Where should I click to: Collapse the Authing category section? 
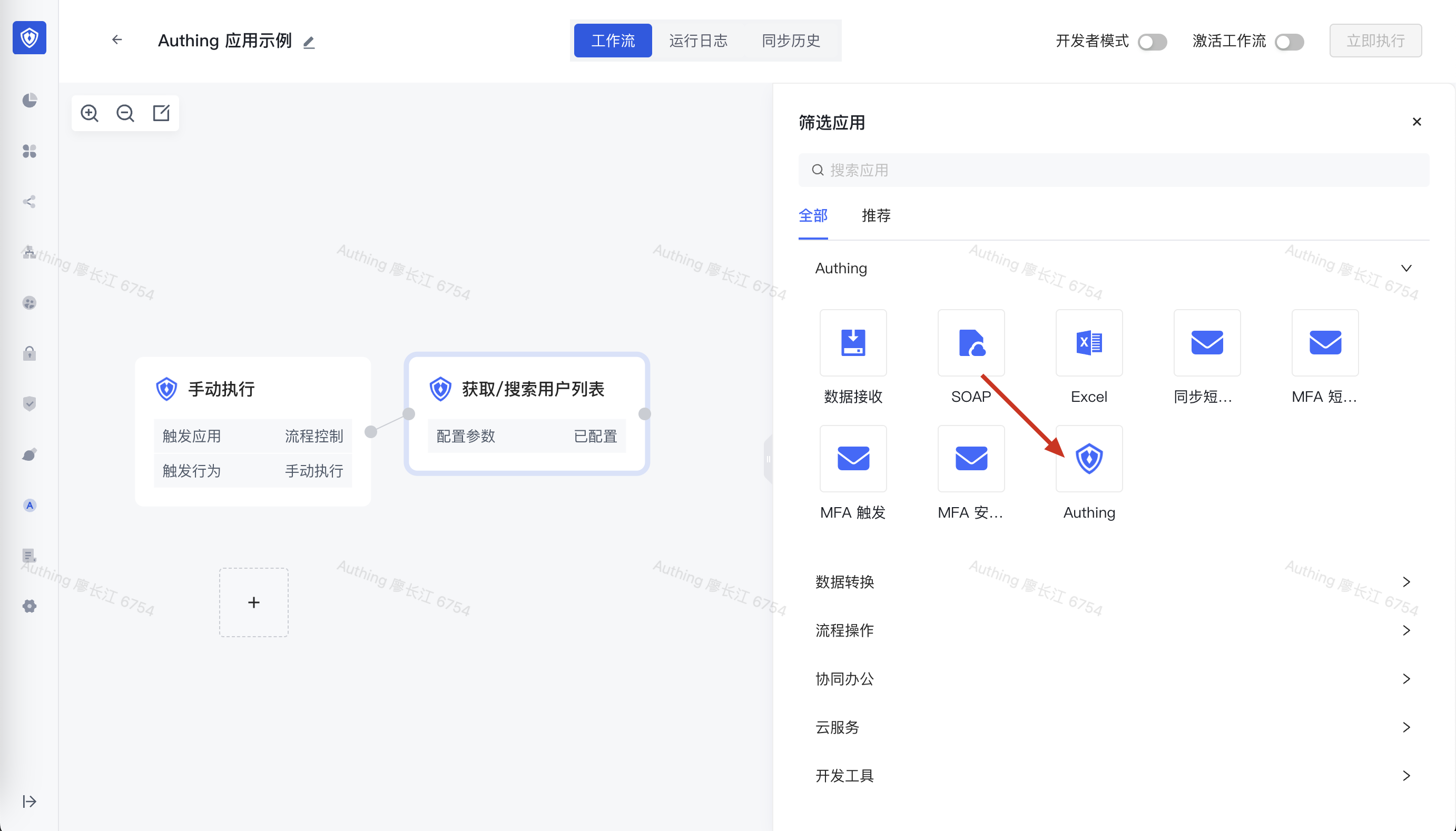(x=1406, y=268)
